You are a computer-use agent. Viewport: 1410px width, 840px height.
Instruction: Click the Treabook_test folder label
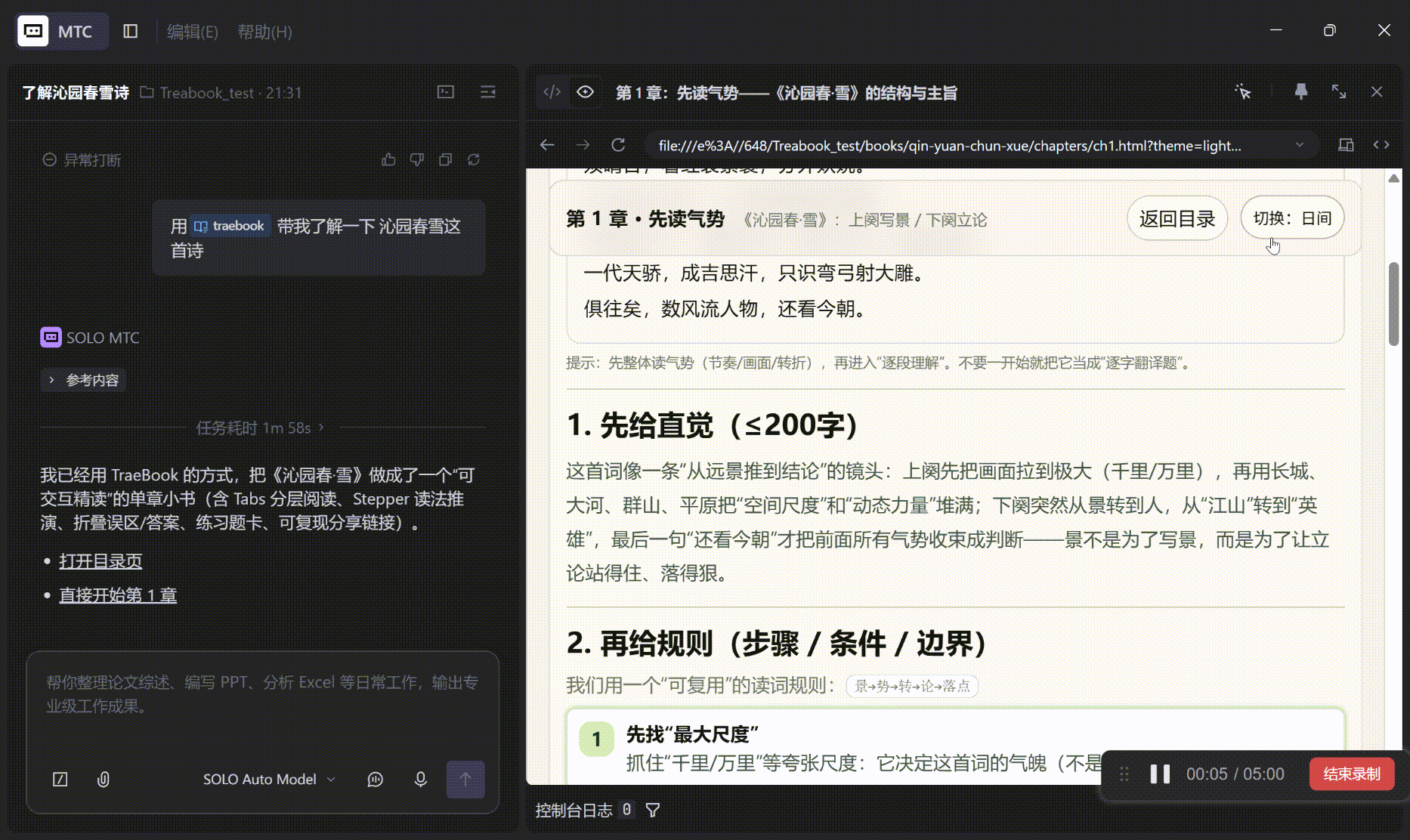click(207, 93)
